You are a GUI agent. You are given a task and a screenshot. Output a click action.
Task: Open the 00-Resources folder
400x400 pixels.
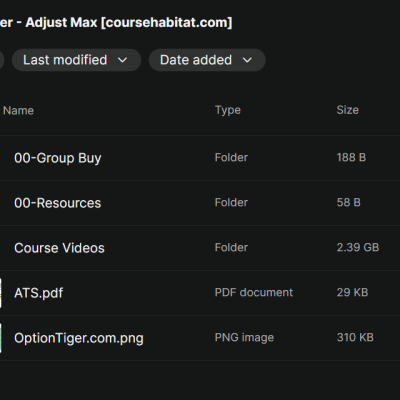pyautogui.click(x=58, y=203)
